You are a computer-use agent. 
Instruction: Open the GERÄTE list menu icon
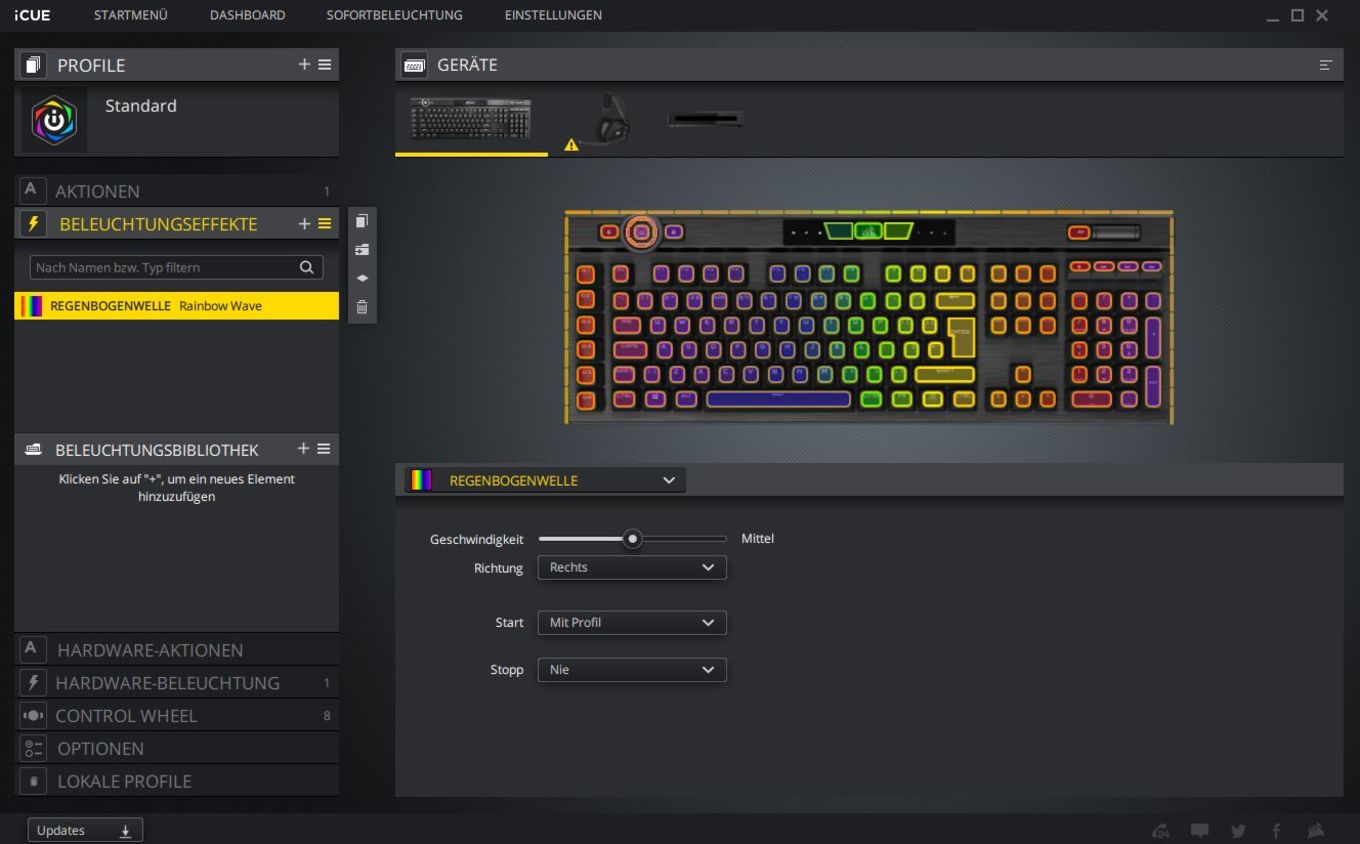click(x=1326, y=65)
